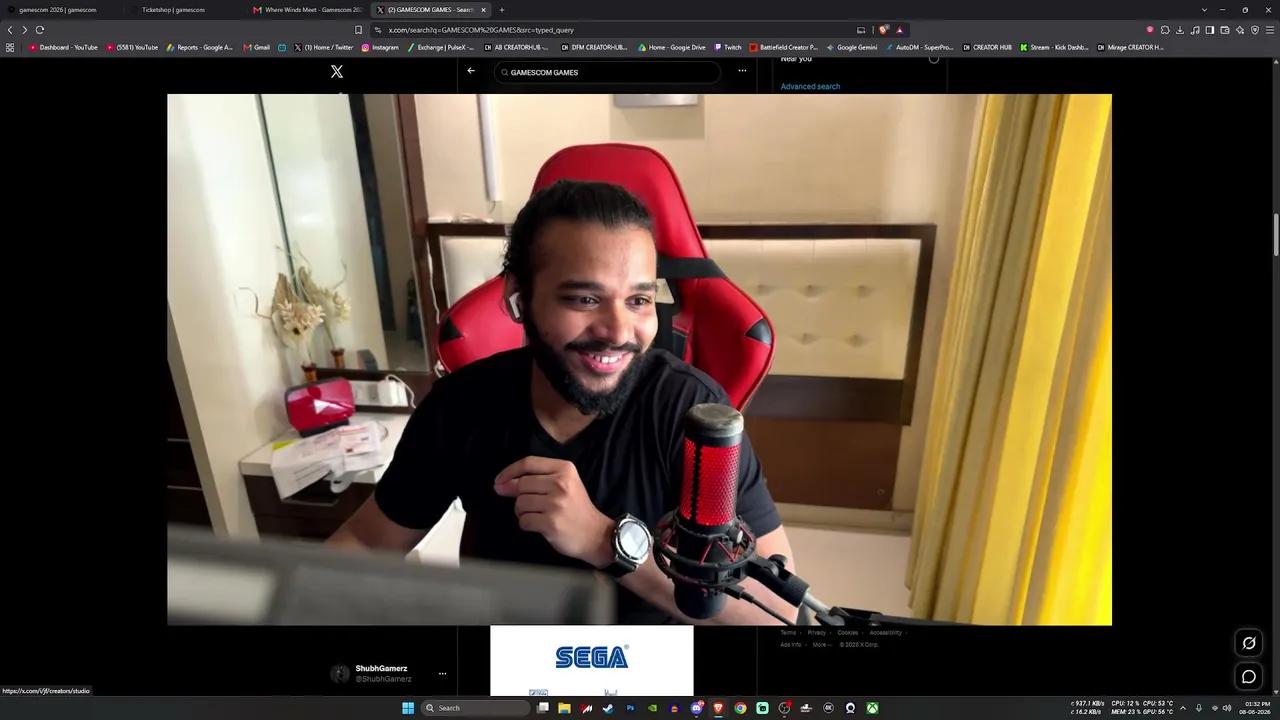Open the Google Gemini bookmark
Screen dimensions: 1280x720
tap(852, 47)
